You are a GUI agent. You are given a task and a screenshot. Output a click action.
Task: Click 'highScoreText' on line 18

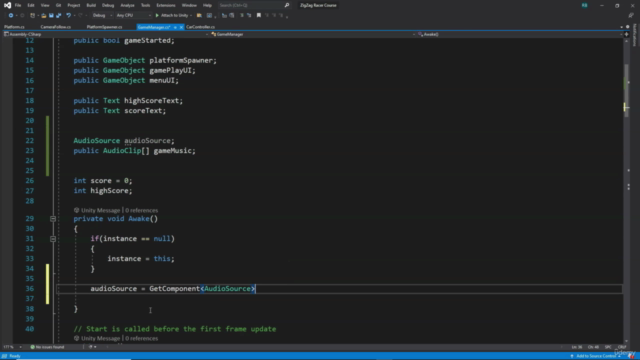click(151, 100)
